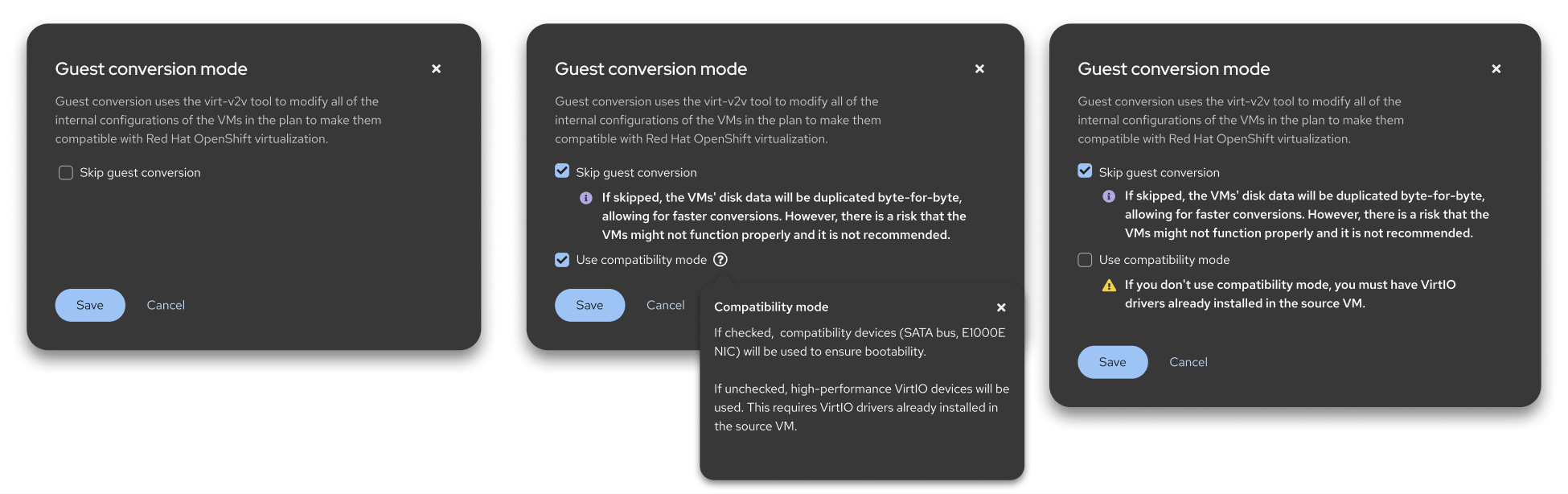
Task: Enable the unchecked Use compatibility mode checkbox
Action: pos(1085,260)
